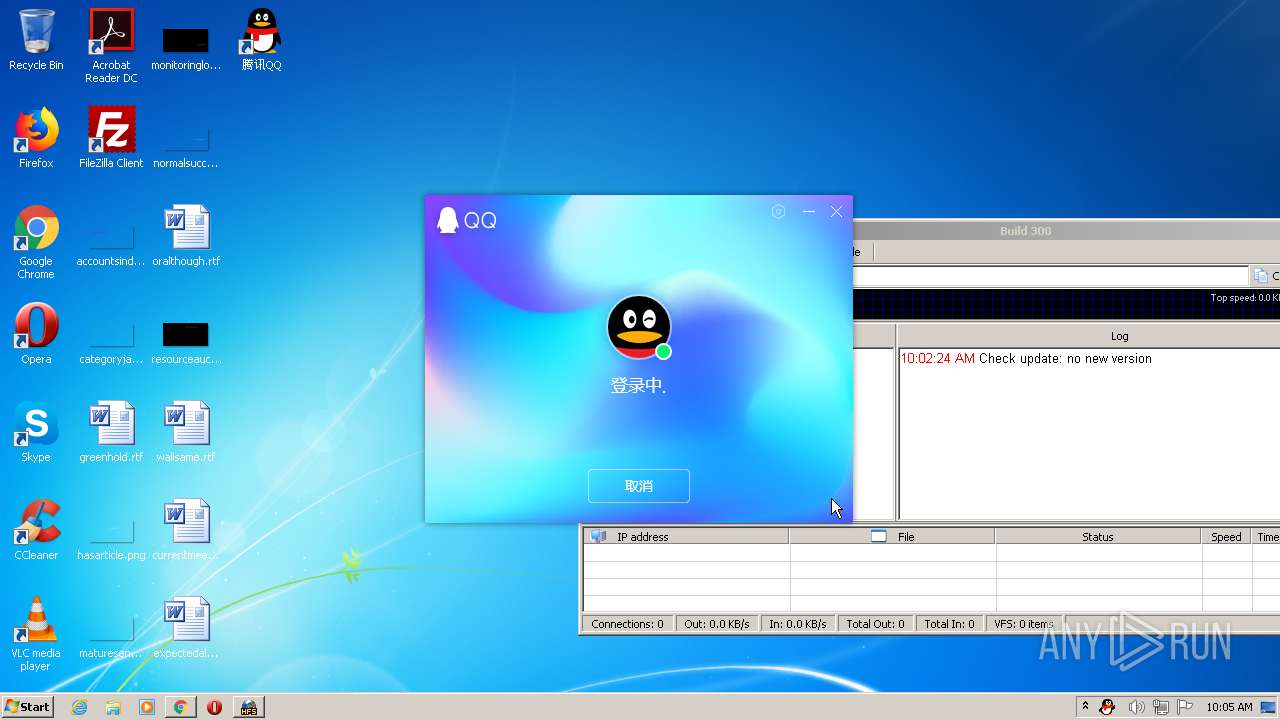
Task: Open the maturesen... desktop file
Action: (x=111, y=636)
